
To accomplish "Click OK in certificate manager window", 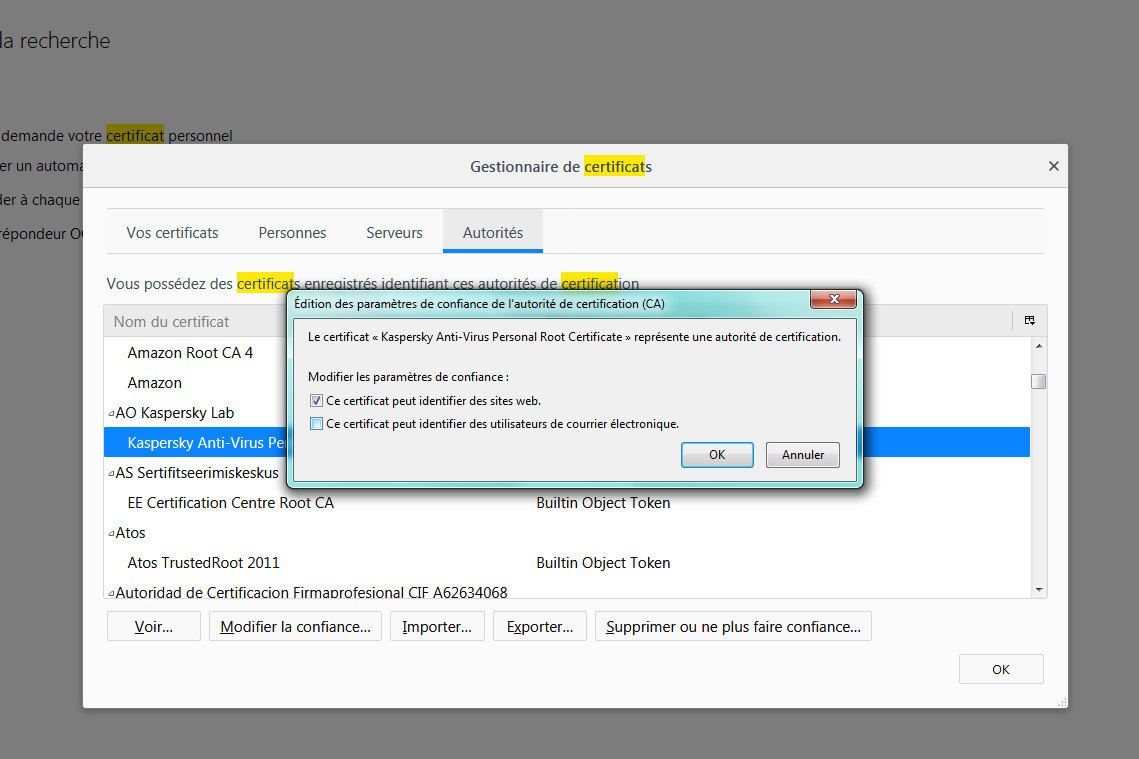I will 1001,669.
